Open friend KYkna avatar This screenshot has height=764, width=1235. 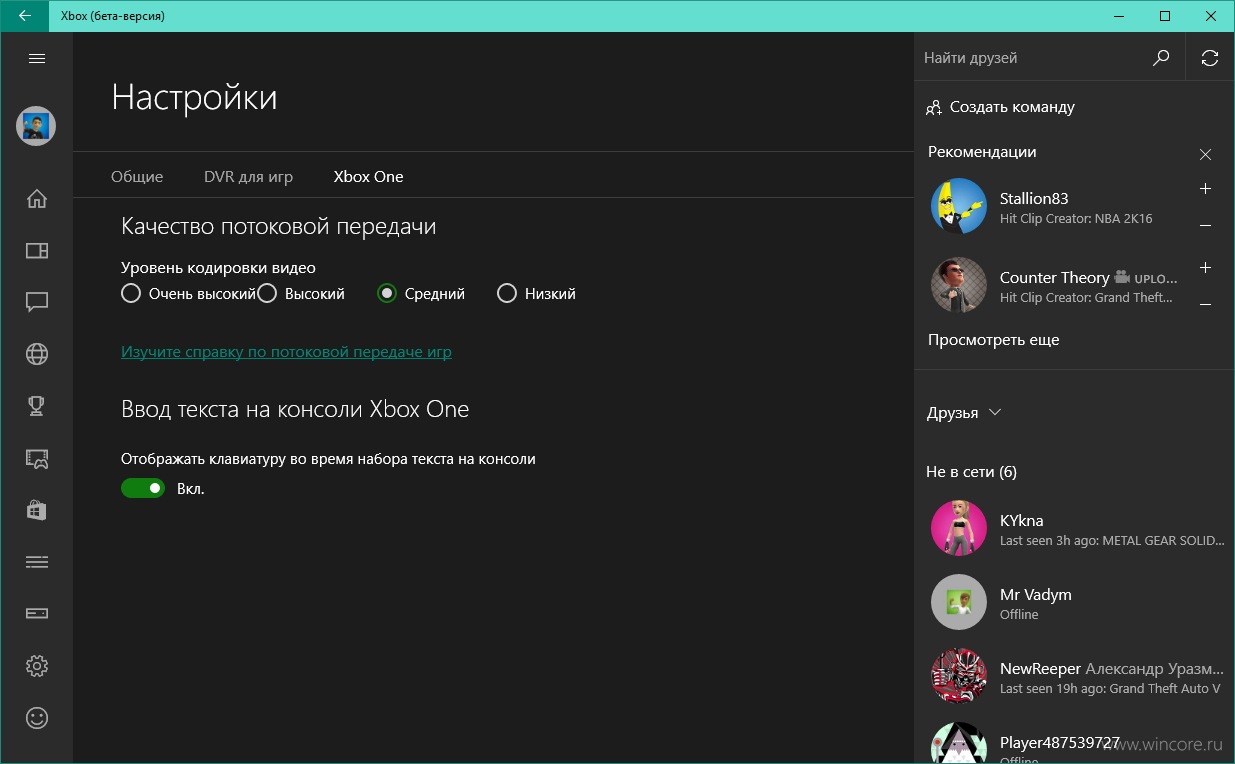[x=959, y=529]
